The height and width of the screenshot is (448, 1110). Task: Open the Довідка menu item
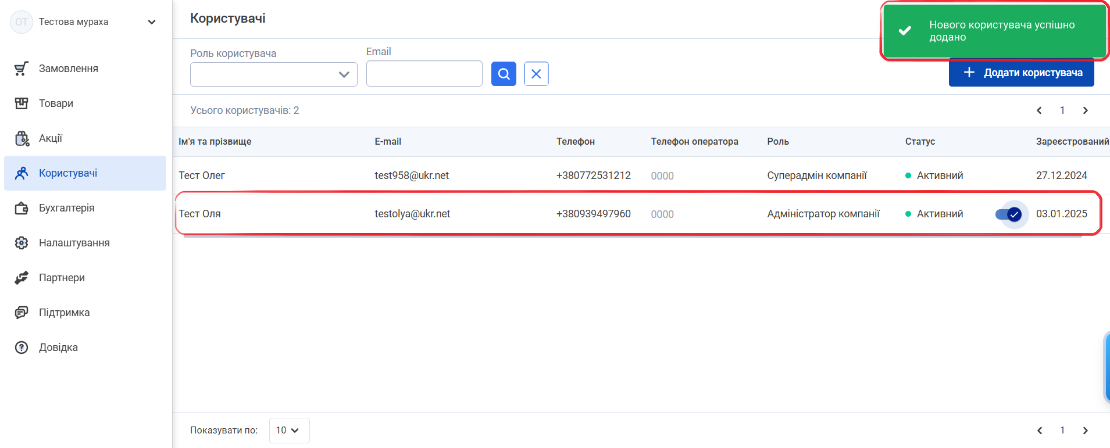click(85, 348)
